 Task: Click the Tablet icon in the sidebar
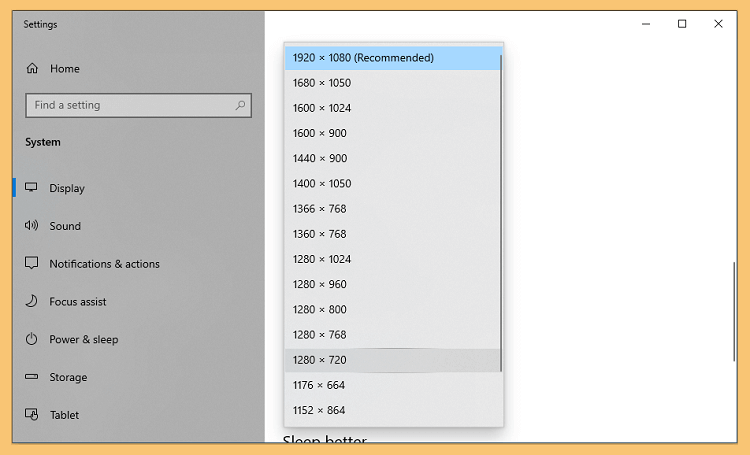(x=32, y=414)
